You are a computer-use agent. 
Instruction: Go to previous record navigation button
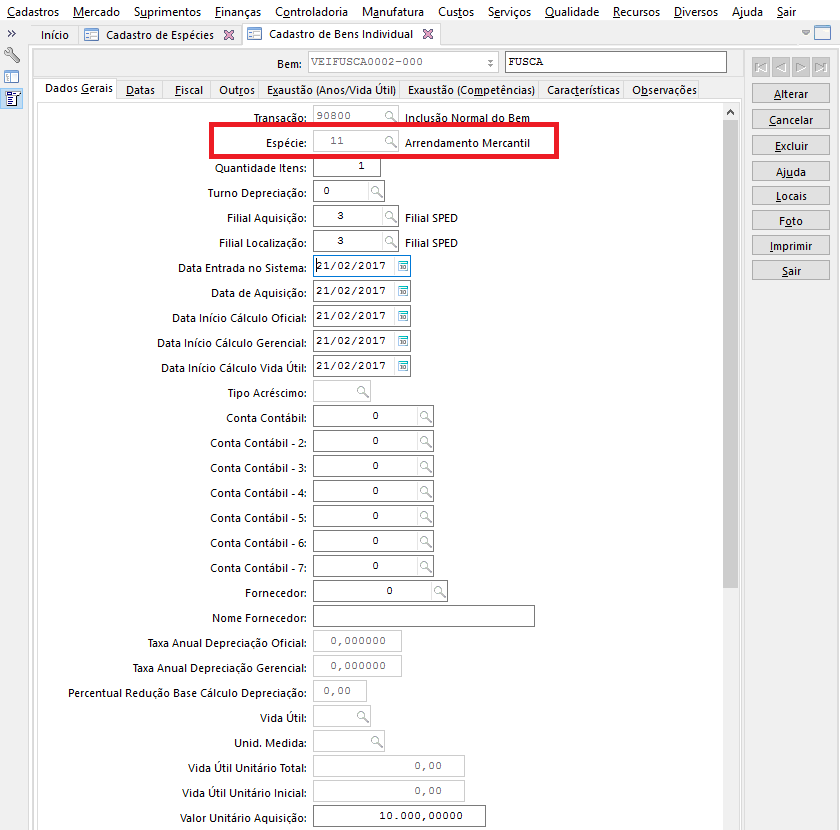(781, 68)
